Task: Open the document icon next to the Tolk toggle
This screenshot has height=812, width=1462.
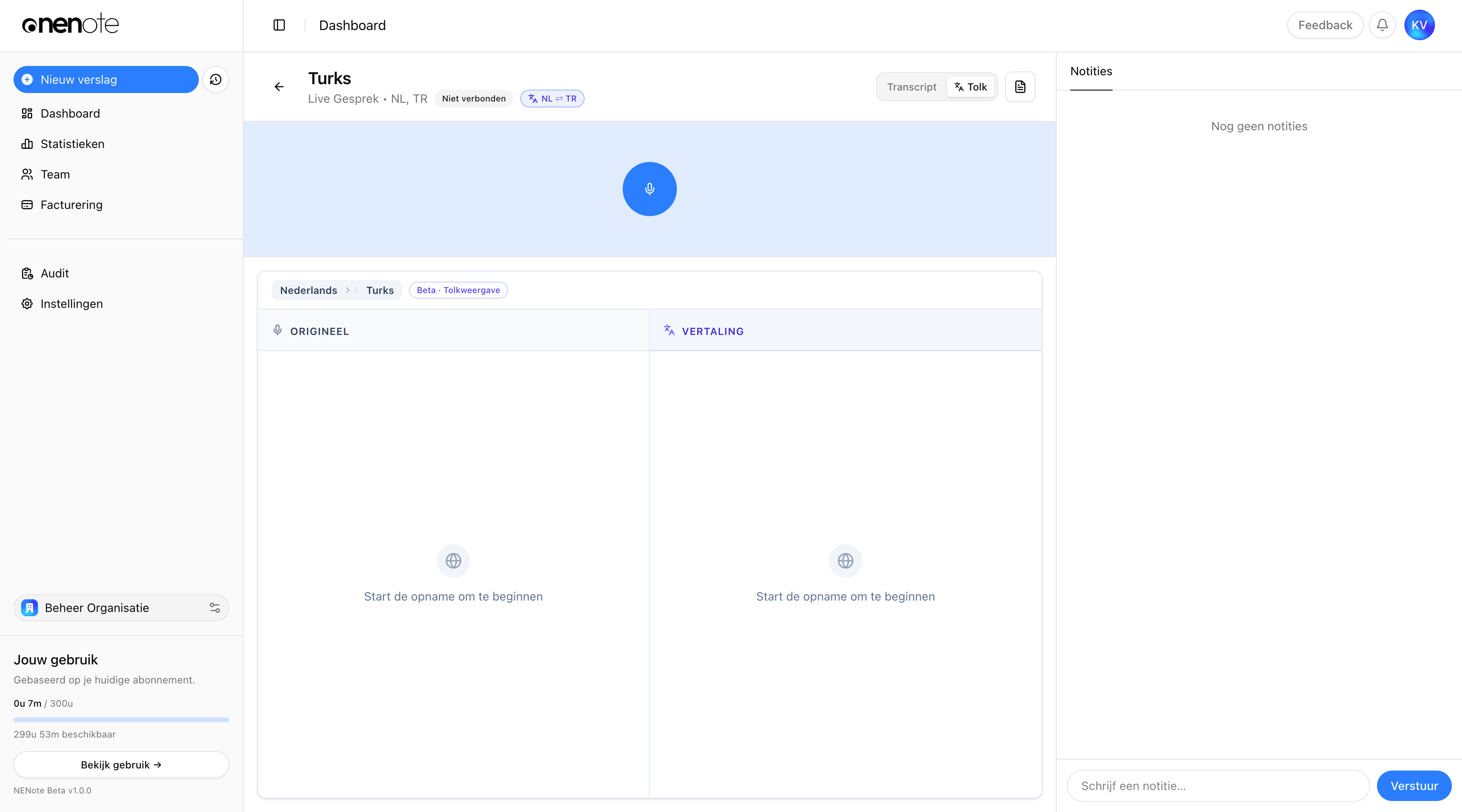Action: click(x=1020, y=87)
